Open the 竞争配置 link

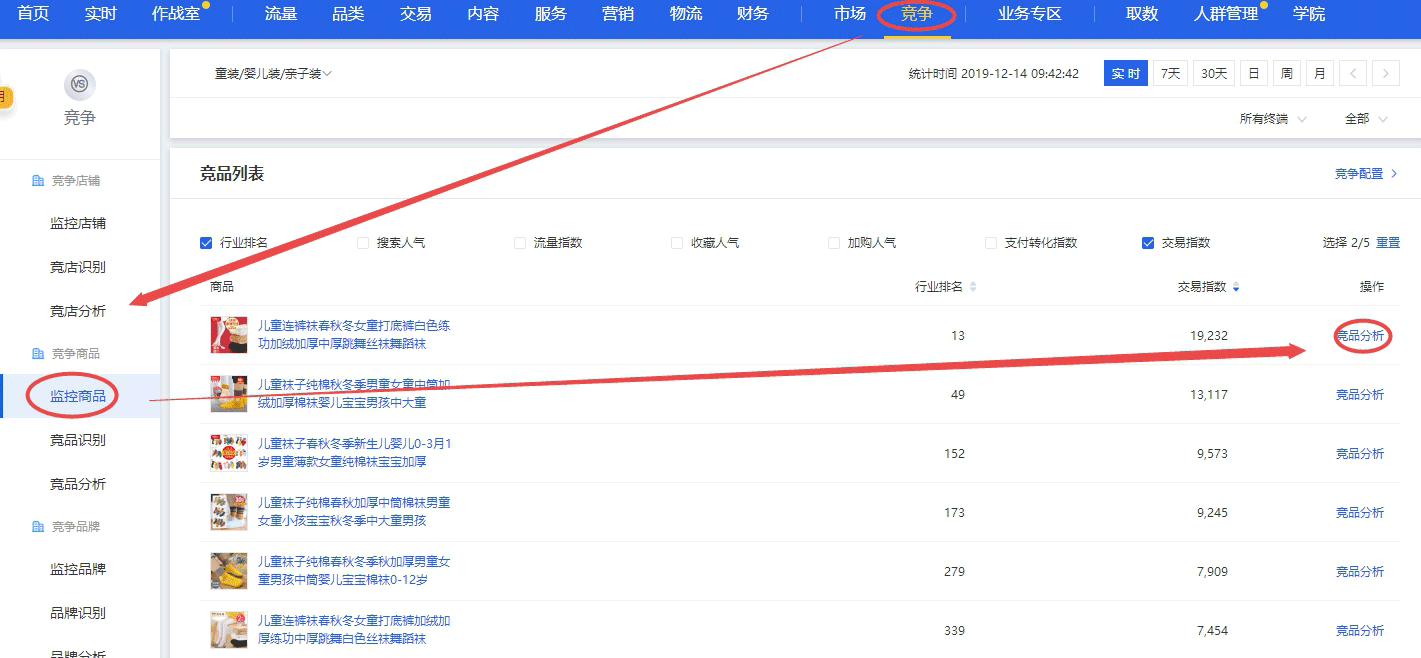pyautogui.click(x=1365, y=174)
